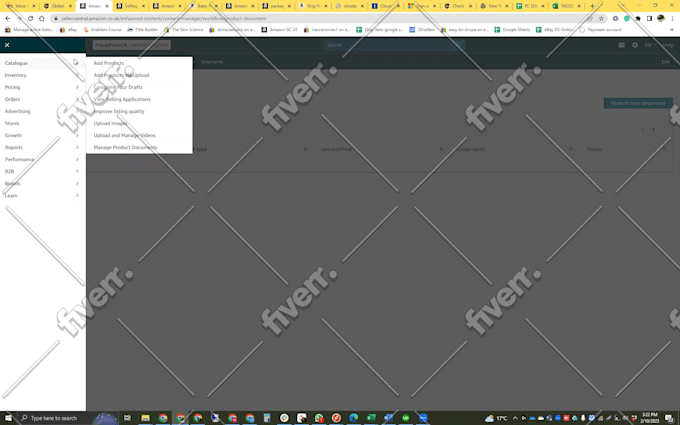Expand the Brands menu section
Image resolution: width=680 pixels, height=425 pixels.
click(42, 183)
